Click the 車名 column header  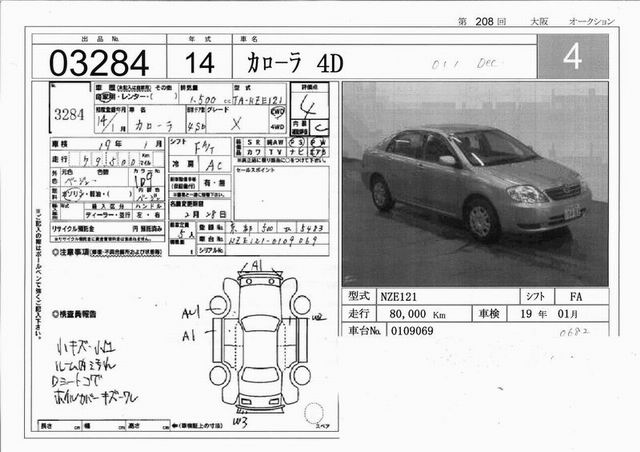click(249, 39)
